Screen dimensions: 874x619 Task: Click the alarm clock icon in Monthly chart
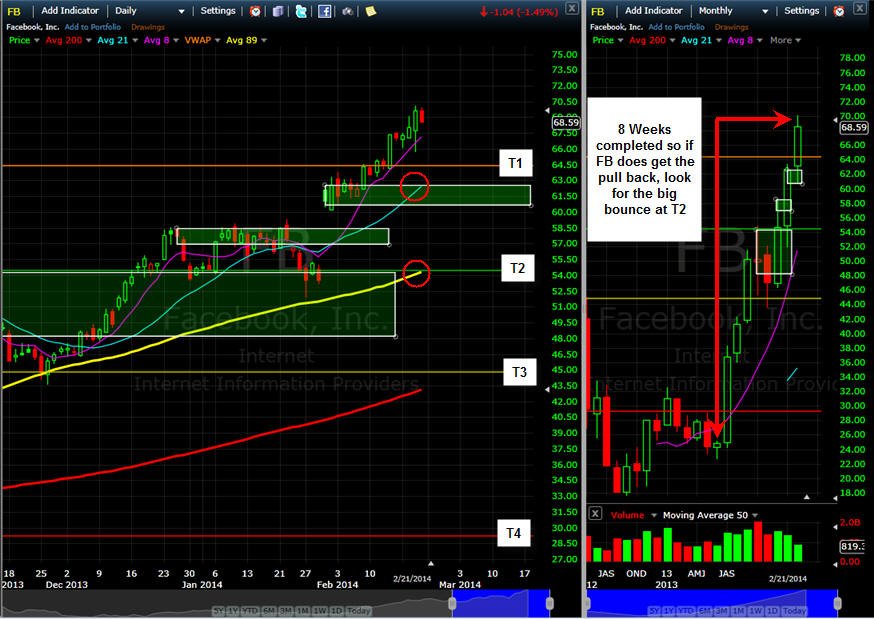point(839,11)
